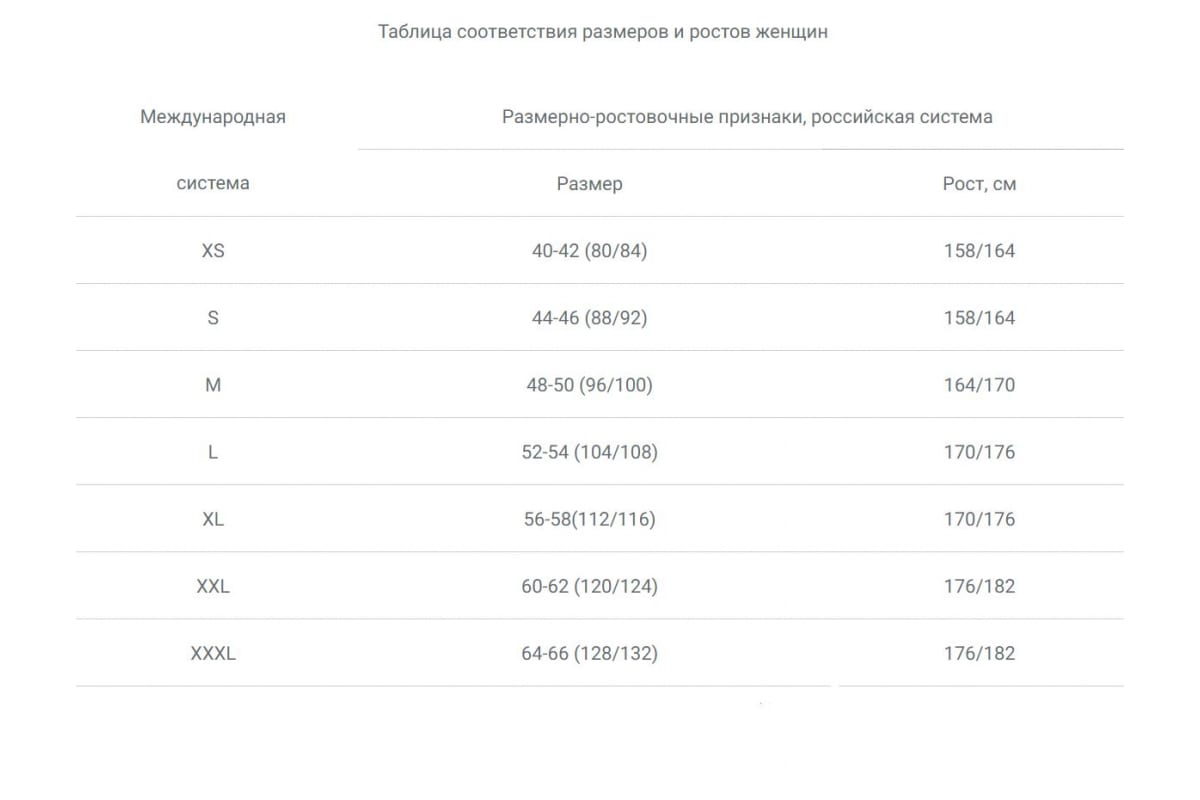Screen dimensions: 1200x800
Task: Click the size value 40-42 (80/84)
Action: pyautogui.click(x=589, y=251)
